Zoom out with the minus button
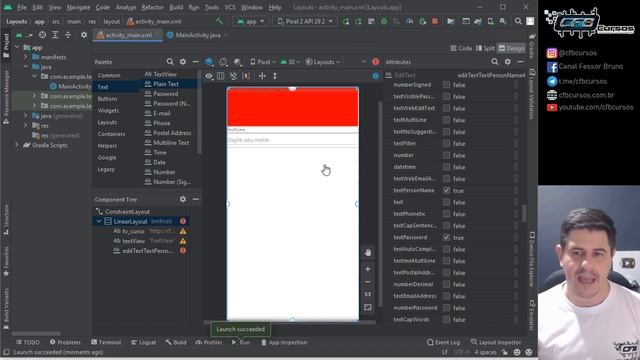The height and width of the screenshot is (360, 640). point(368,282)
